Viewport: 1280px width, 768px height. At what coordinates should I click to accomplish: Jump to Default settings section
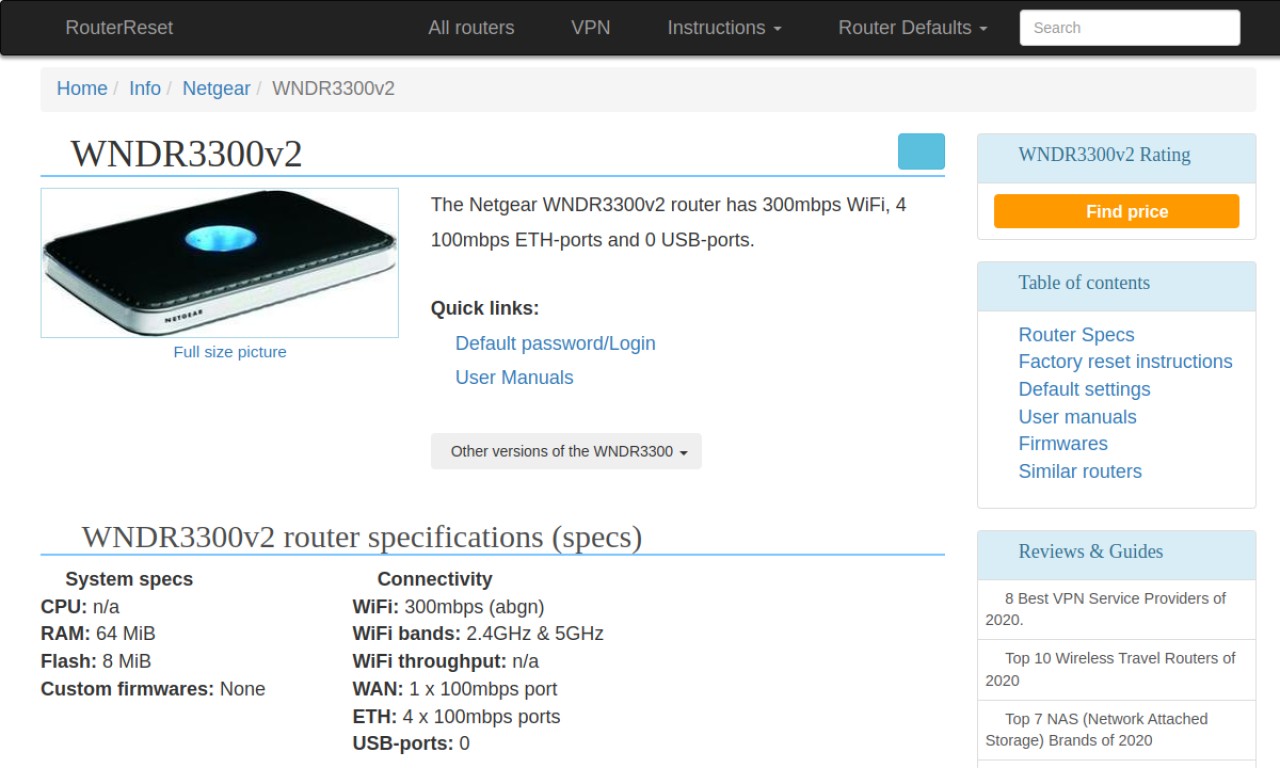click(1084, 389)
